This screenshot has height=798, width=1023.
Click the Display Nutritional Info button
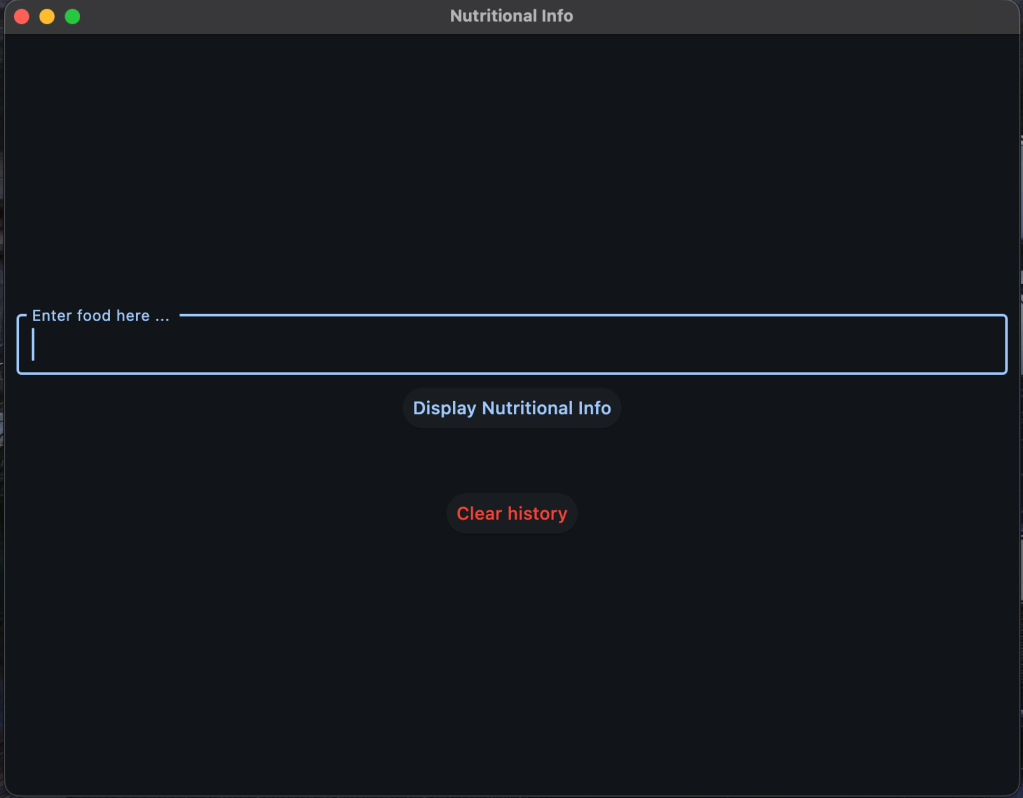coord(511,408)
